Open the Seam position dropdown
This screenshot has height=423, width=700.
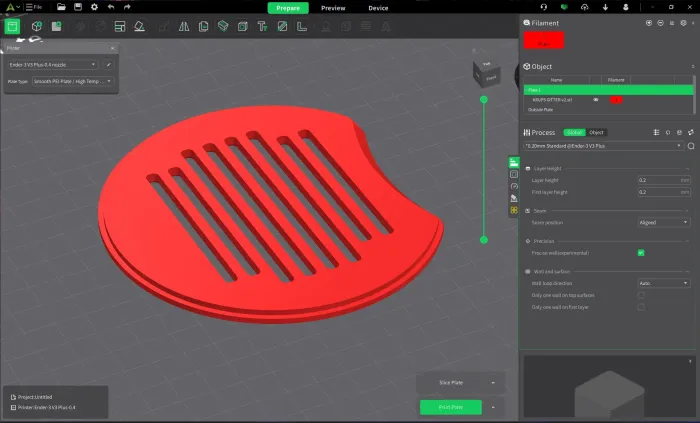(664, 222)
